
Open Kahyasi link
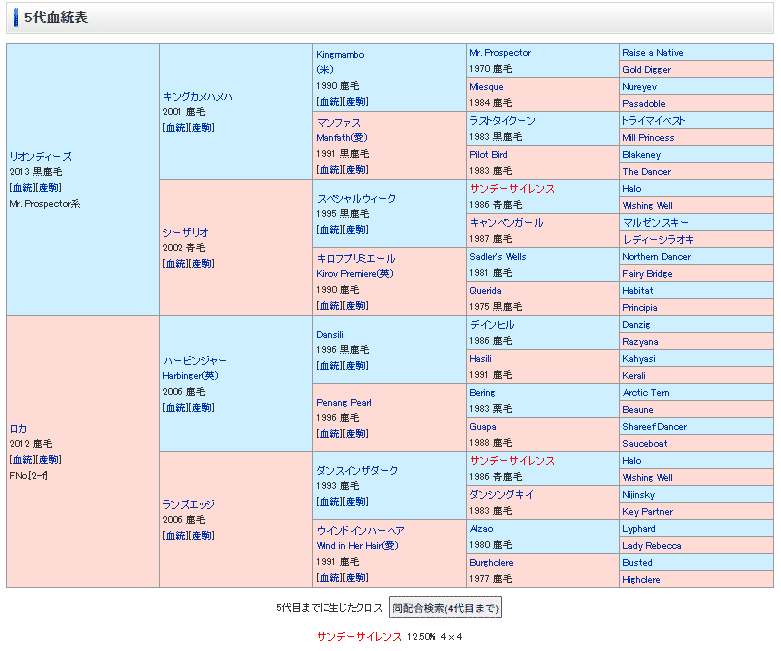639,359
